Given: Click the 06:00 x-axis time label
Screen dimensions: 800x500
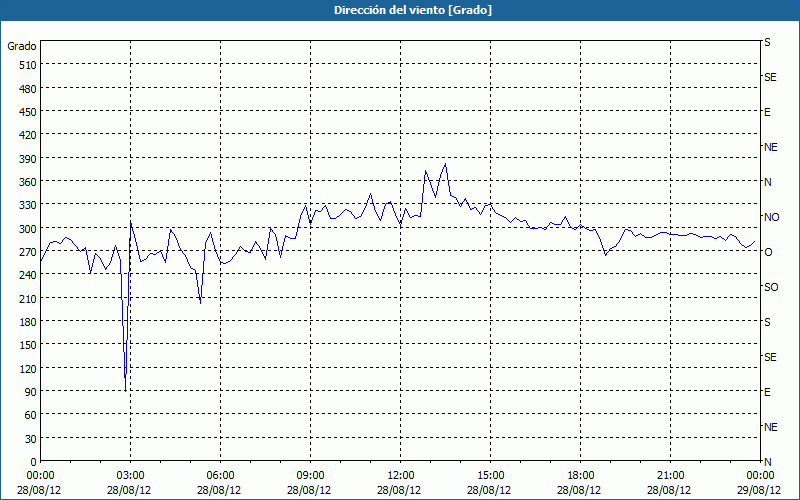Looking at the screenshot, I should (219, 476).
